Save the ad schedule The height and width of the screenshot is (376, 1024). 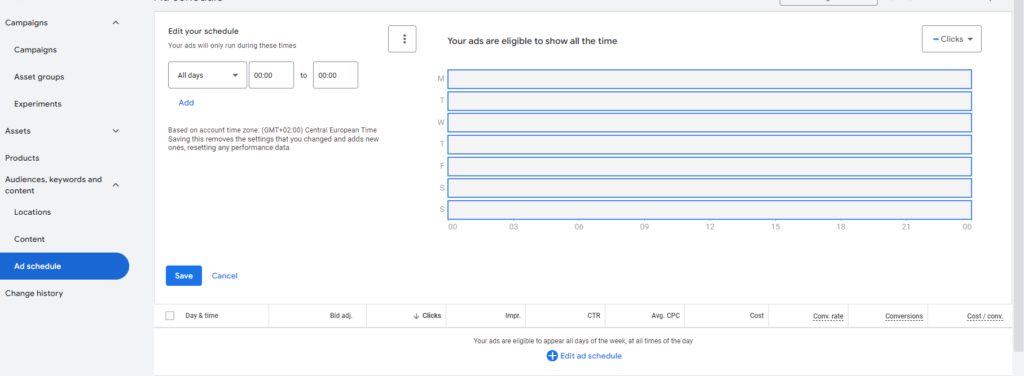point(184,275)
